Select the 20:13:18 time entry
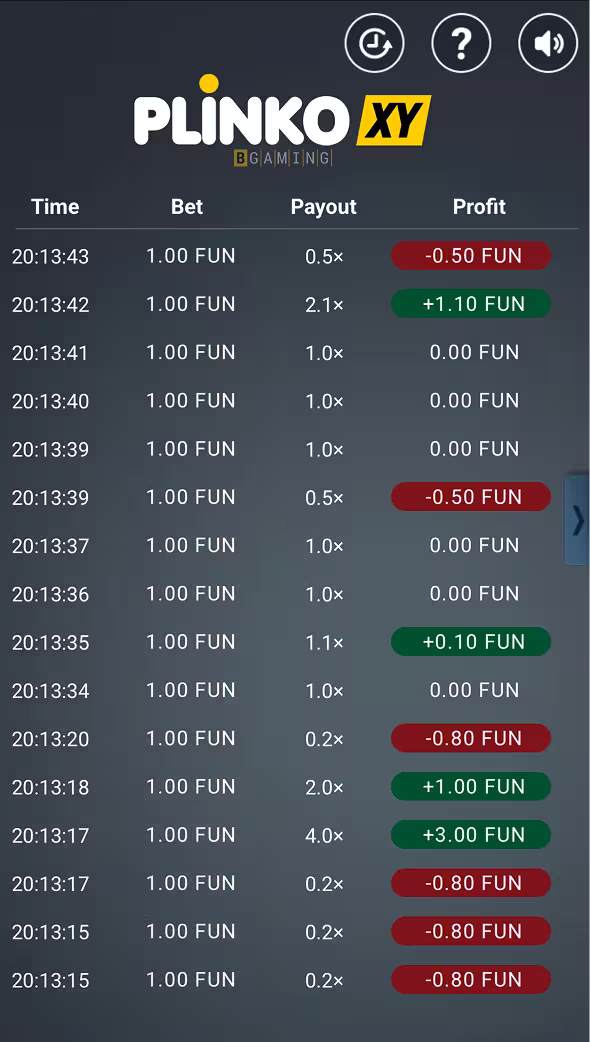Screen dimensions: 590x1042 point(50,787)
